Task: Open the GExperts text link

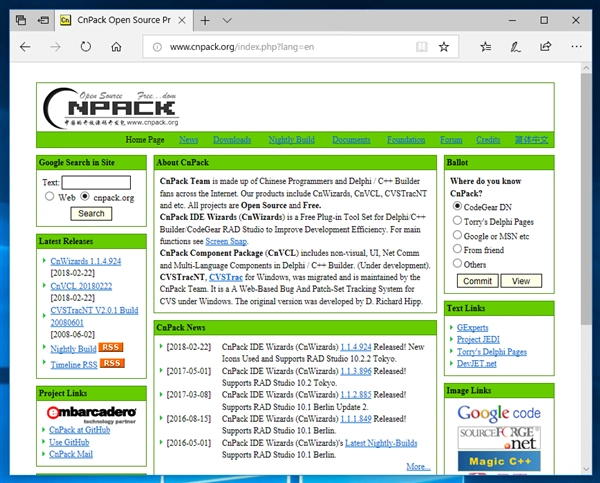Action: [x=473, y=328]
